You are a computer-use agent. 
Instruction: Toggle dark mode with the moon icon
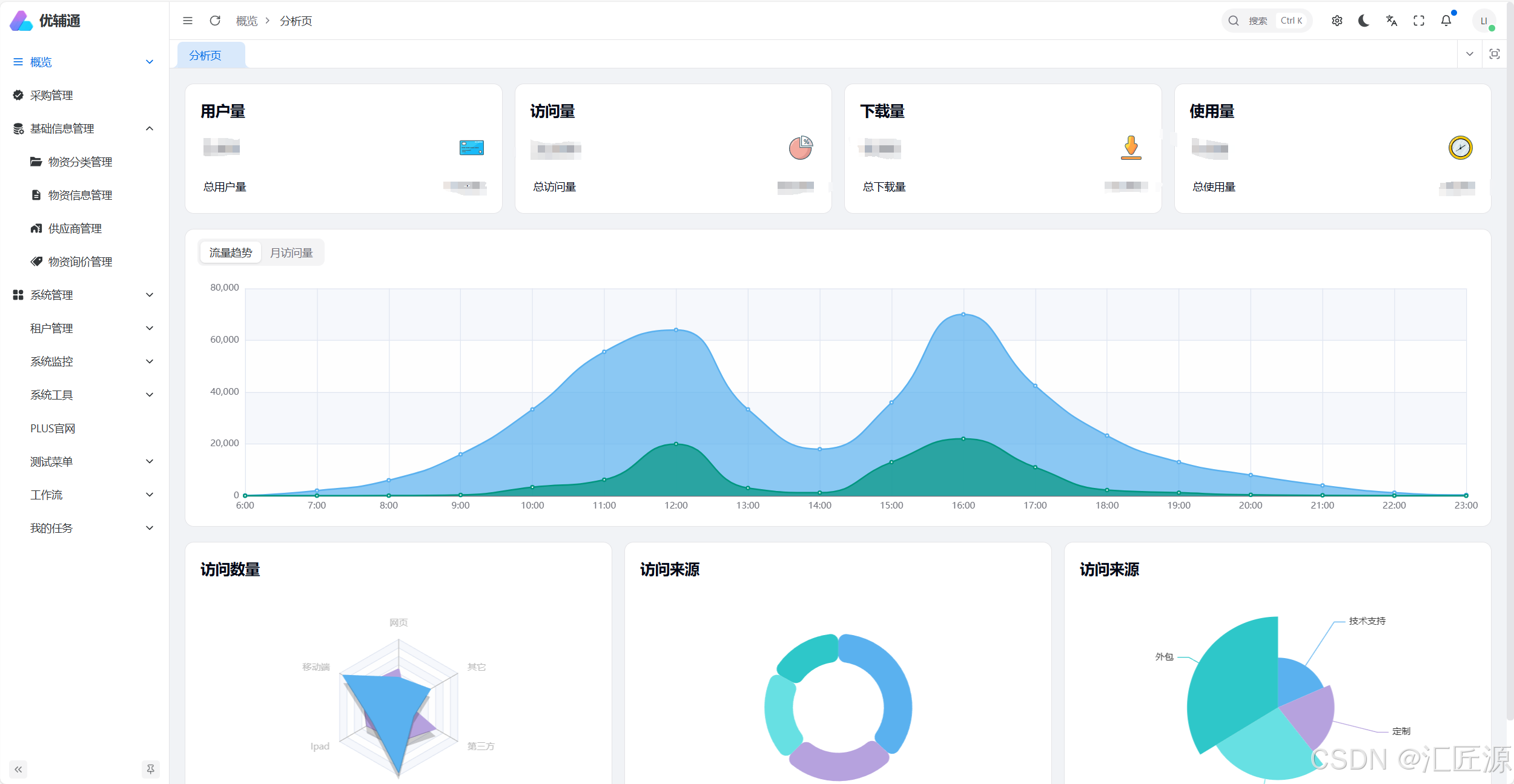tap(1364, 21)
